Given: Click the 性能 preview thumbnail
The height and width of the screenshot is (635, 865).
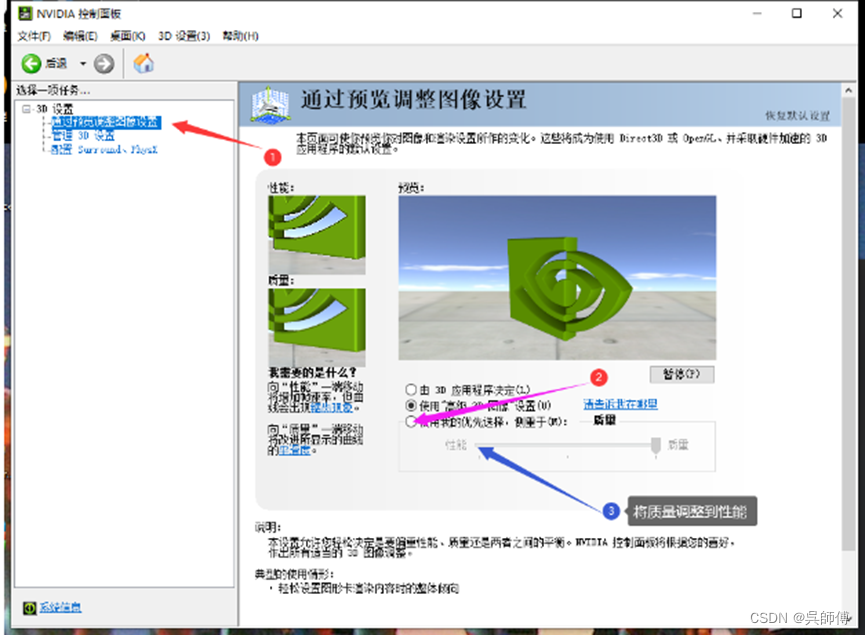Looking at the screenshot, I should tap(317, 234).
